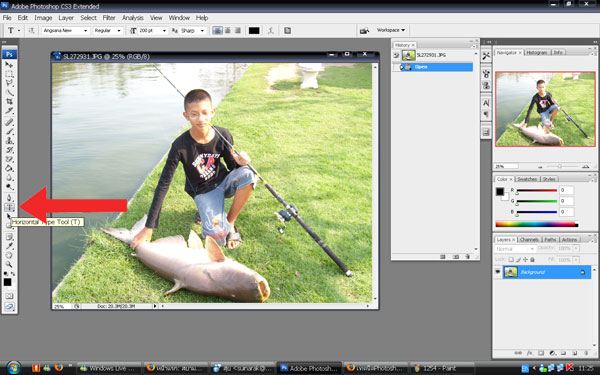The height and width of the screenshot is (375, 600).
Task: Center-align the text
Action: (x=228, y=30)
